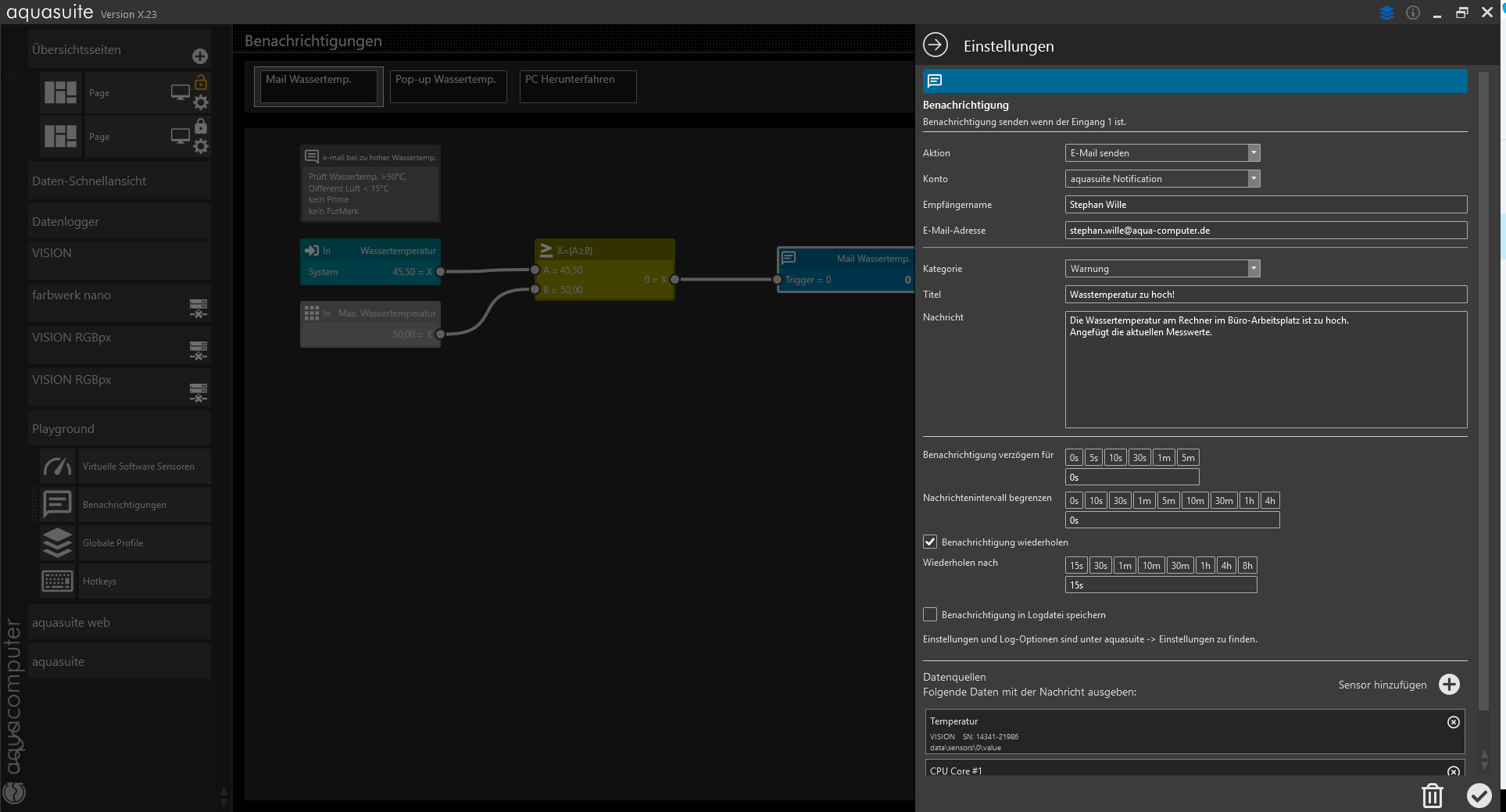Image resolution: width=1506 pixels, height=812 pixels.
Task: Set repeat after 10m
Action: pyautogui.click(x=1151, y=566)
